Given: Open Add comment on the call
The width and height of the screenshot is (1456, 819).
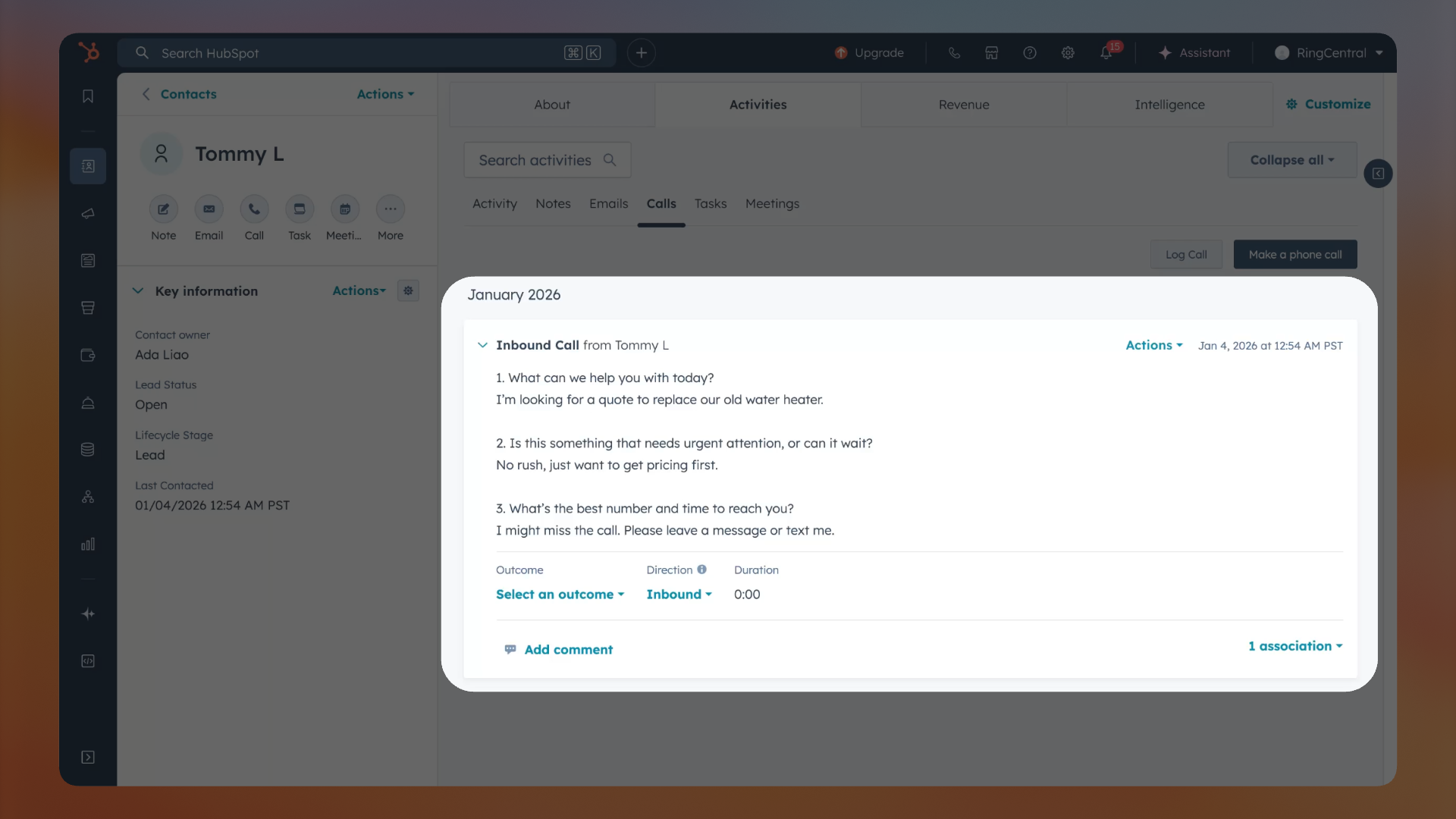Looking at the screenshot, I should (567, 649).
